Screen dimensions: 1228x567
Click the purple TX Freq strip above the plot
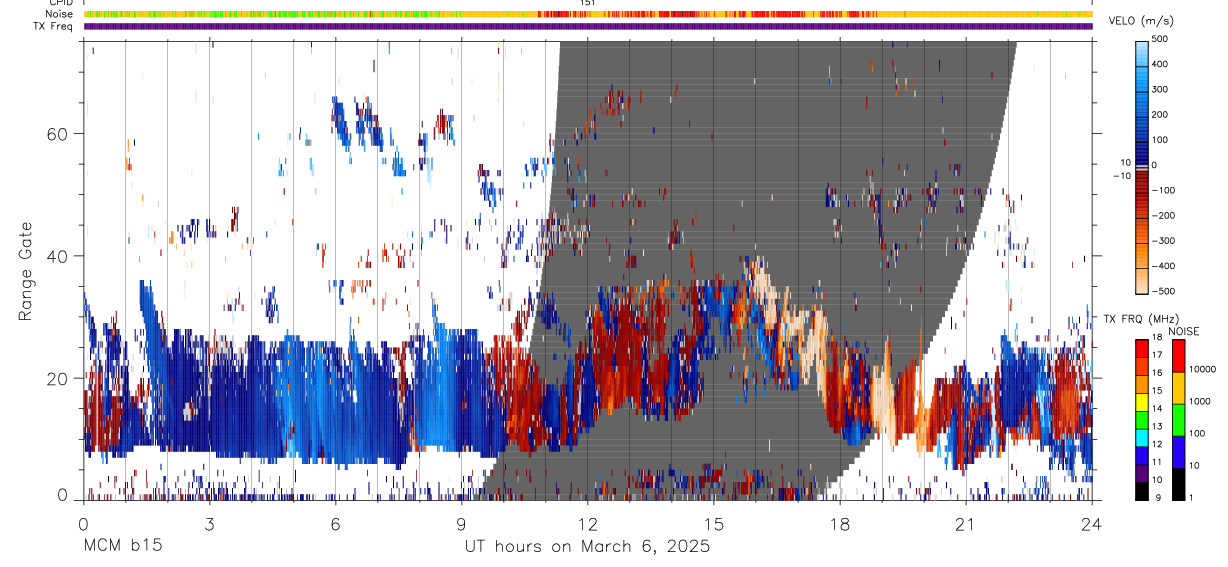click(587, 27)
